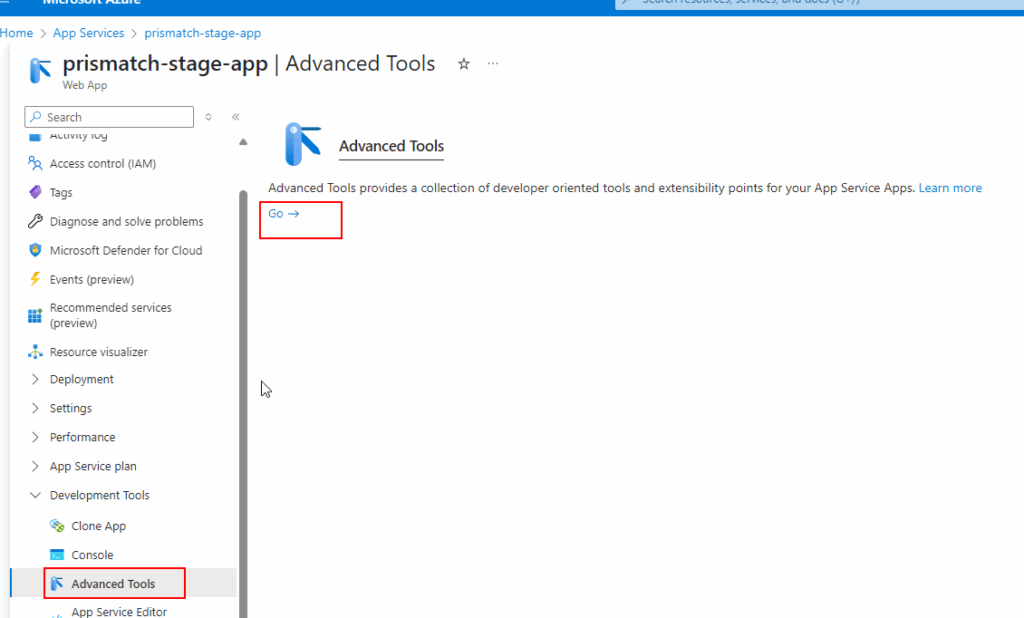1024x618 pixels.
Task: Click the Events (preview) lightning icon
Action: click(x=35, y=279)
